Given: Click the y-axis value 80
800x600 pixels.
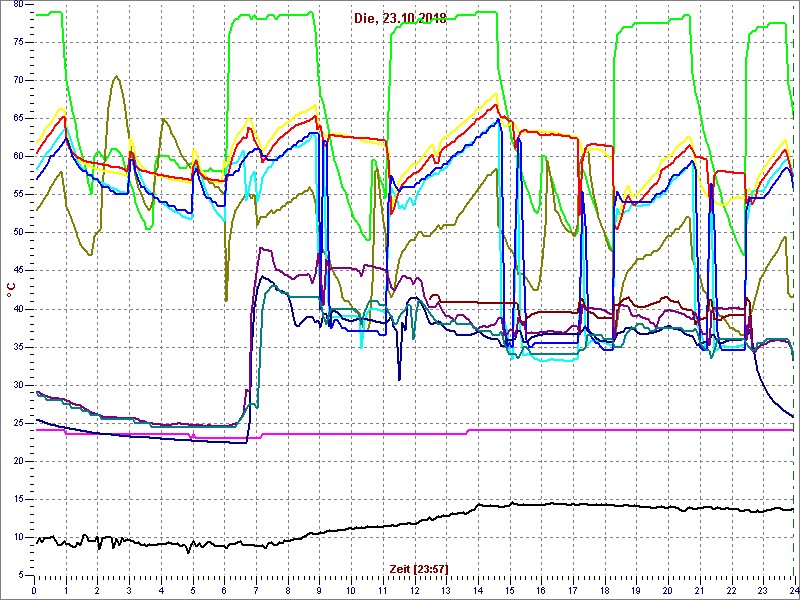Looking at the screenshot, I should 18,4.
